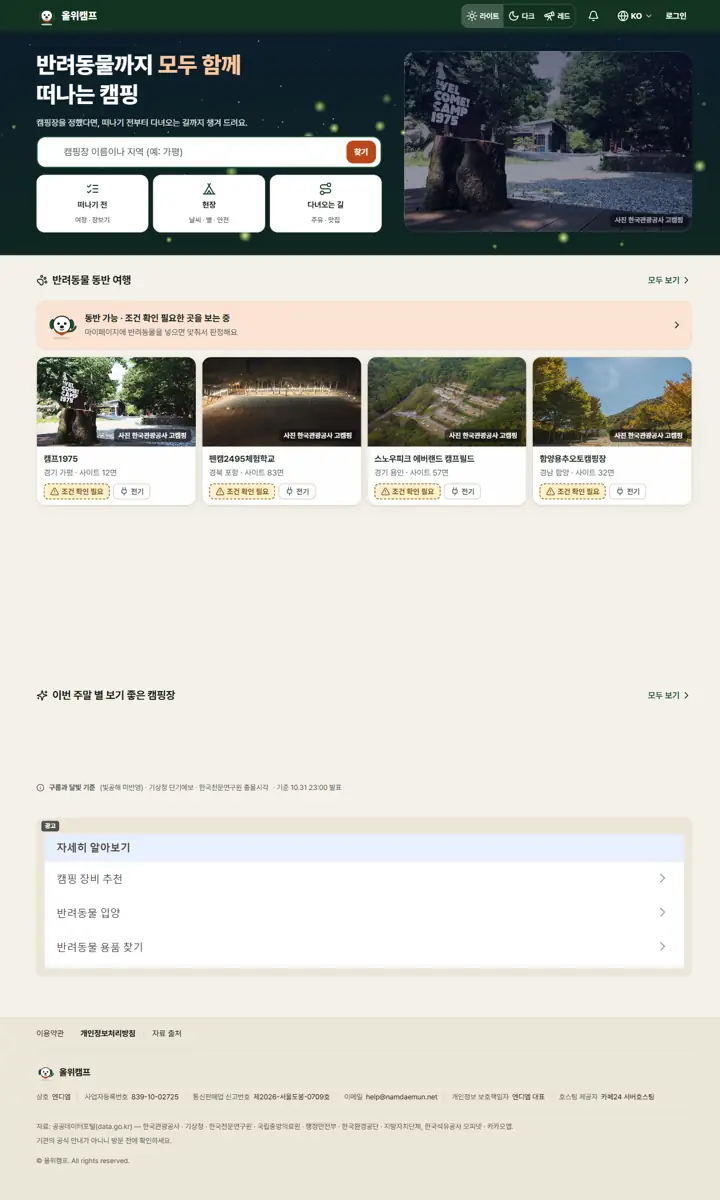Open the 떠나기 전 tab card
The image size is (720, 1200).
click(92, 204)
